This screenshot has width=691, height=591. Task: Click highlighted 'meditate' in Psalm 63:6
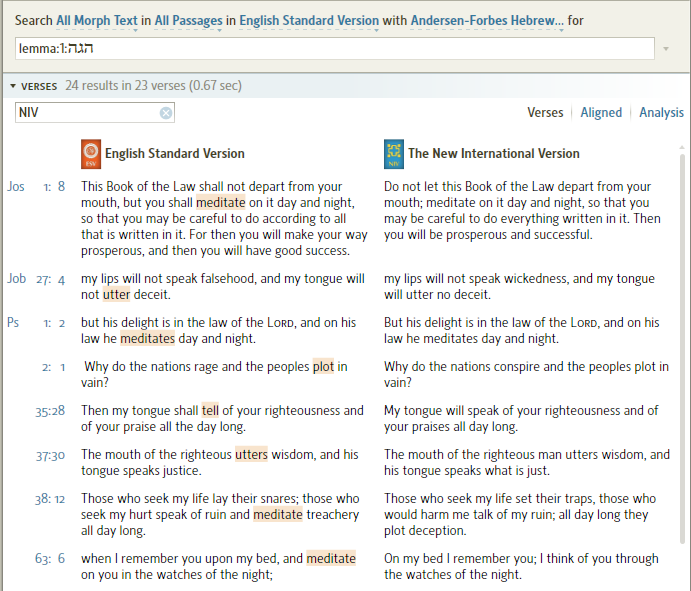(331, 559)
